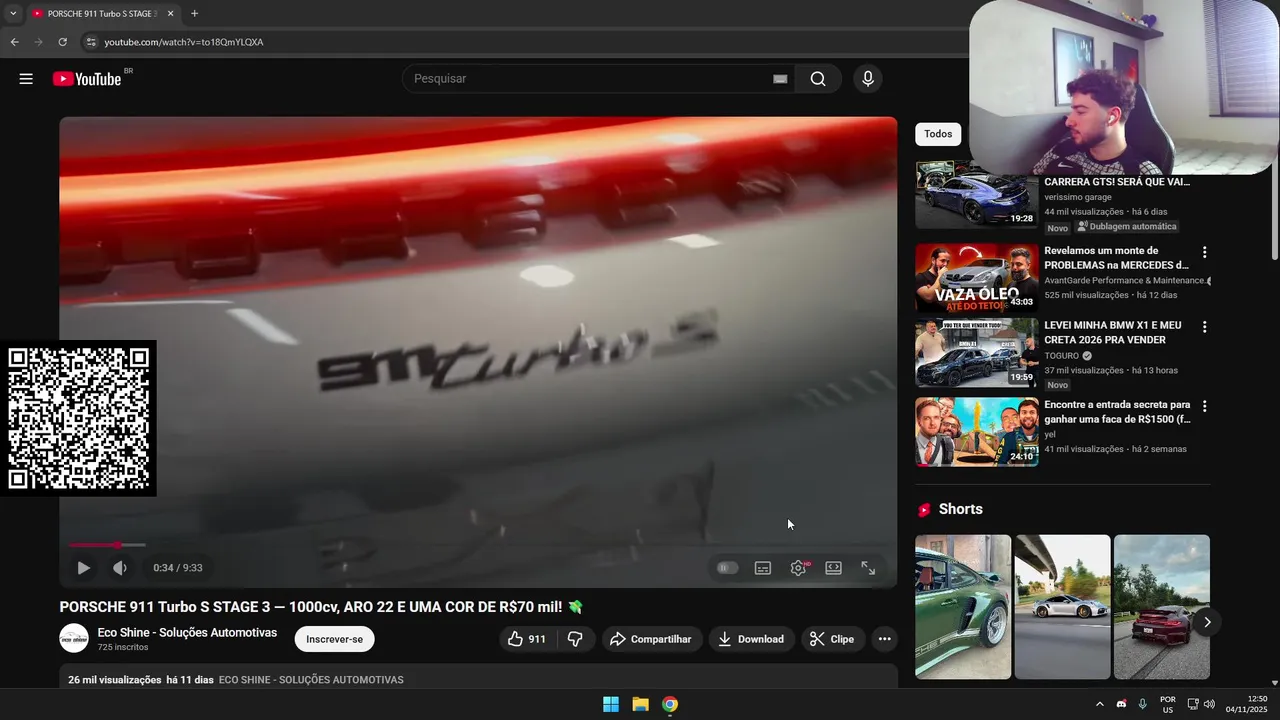Open the green Porsche Short

click(x=963, y=607)
